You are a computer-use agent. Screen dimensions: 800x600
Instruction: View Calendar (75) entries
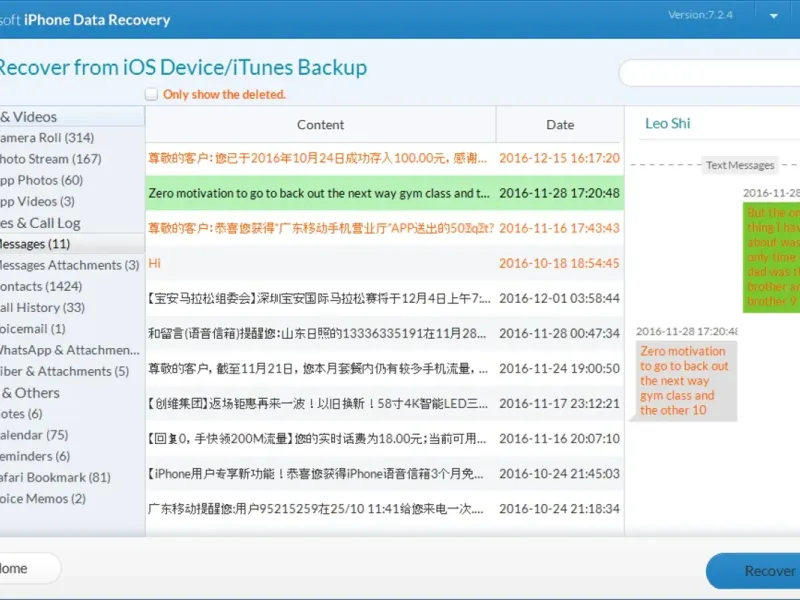34,435
